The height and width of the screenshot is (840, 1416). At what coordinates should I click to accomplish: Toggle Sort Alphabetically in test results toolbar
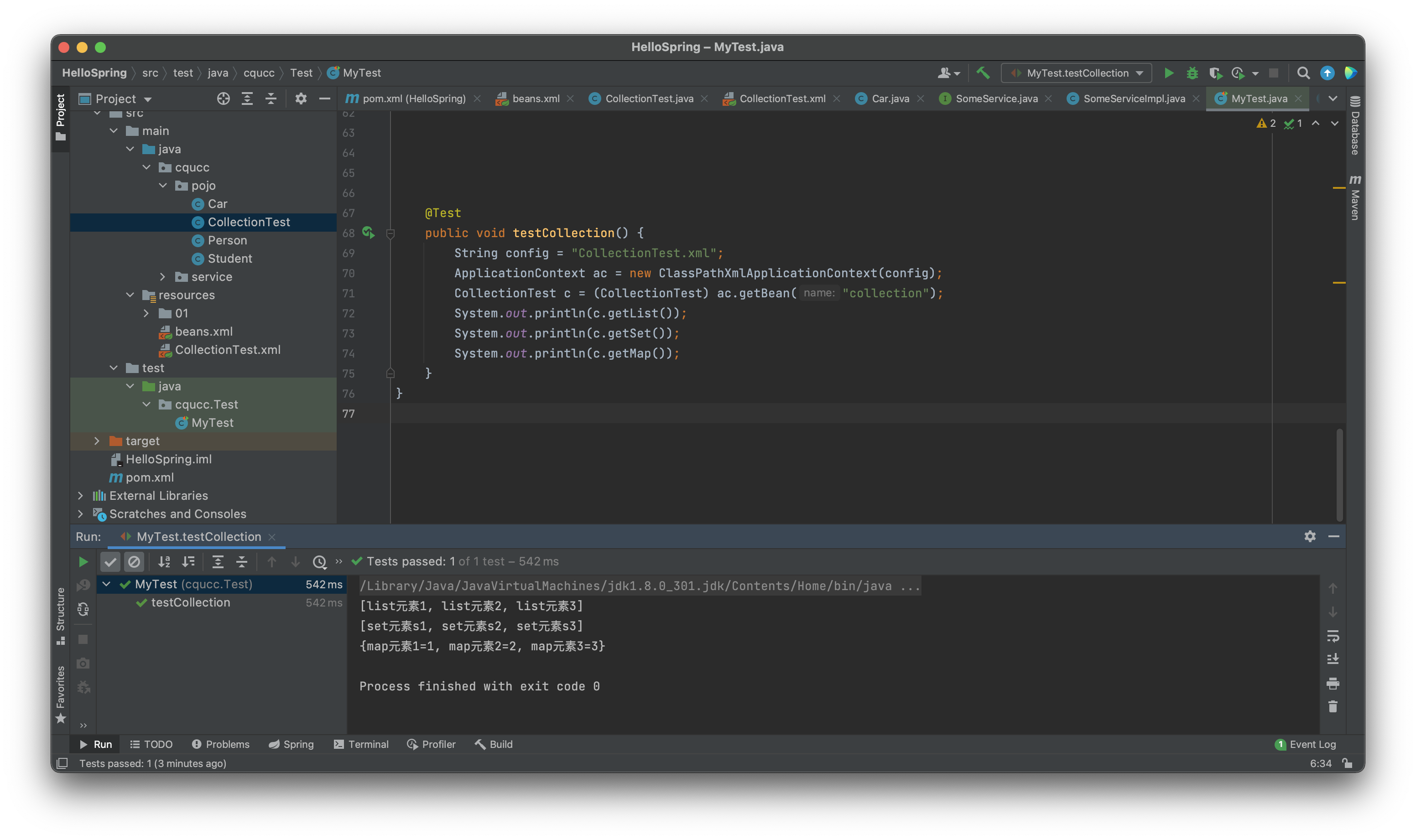tap(164, 561)
